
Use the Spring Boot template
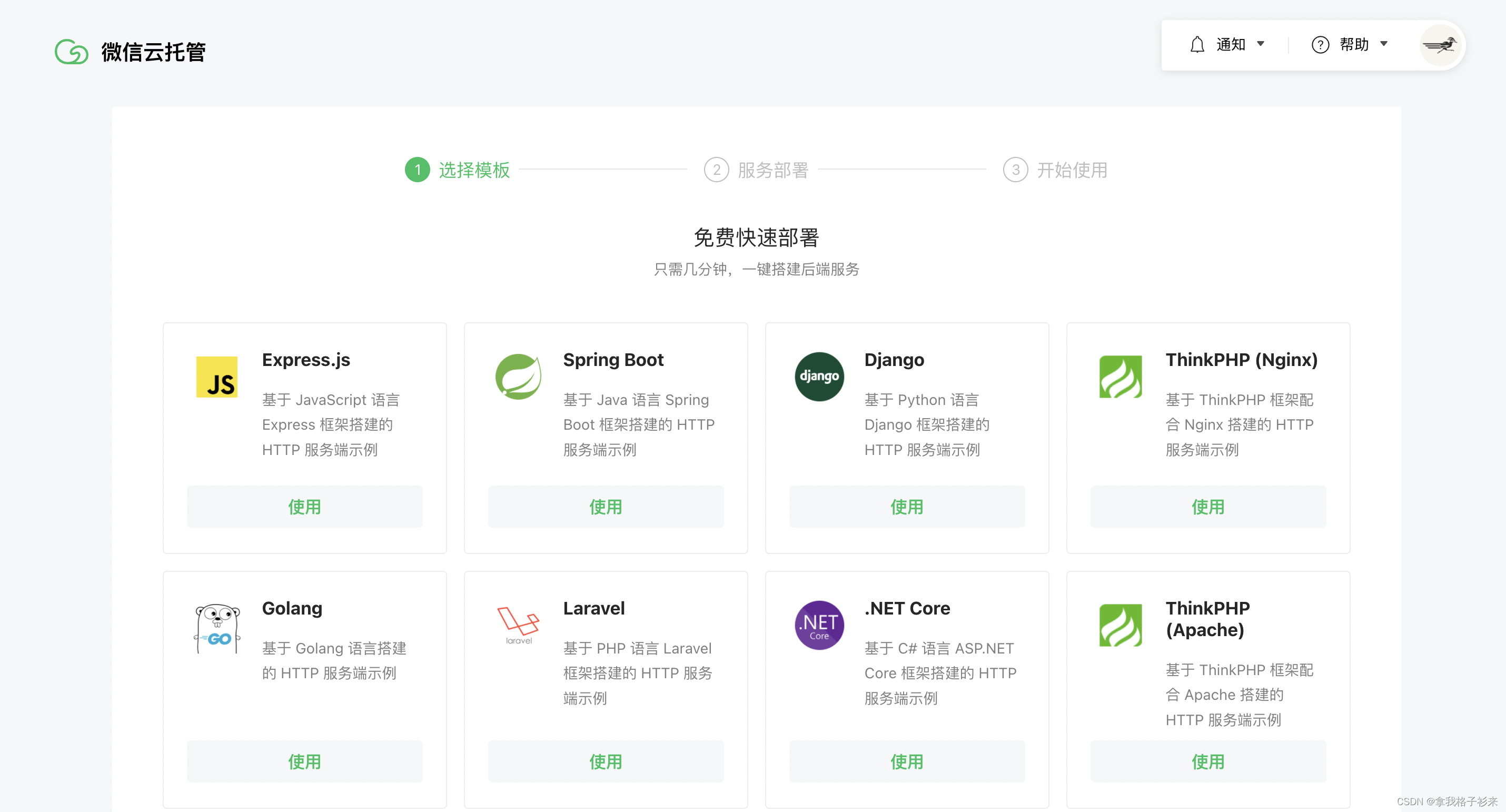606,506
